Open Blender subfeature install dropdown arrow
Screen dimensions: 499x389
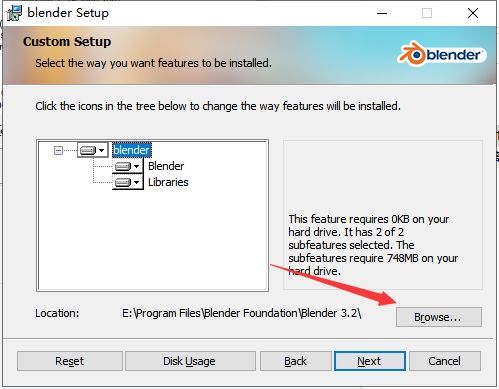[x=136, y=166]
